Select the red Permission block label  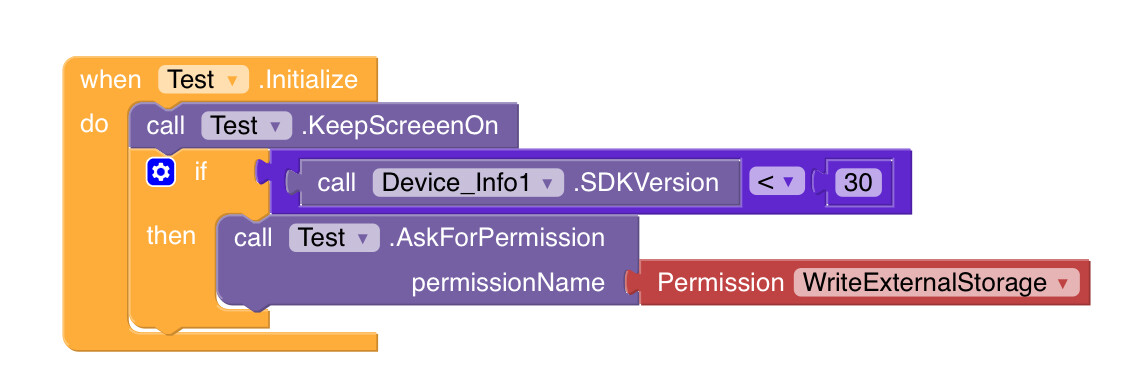(720, 282)
